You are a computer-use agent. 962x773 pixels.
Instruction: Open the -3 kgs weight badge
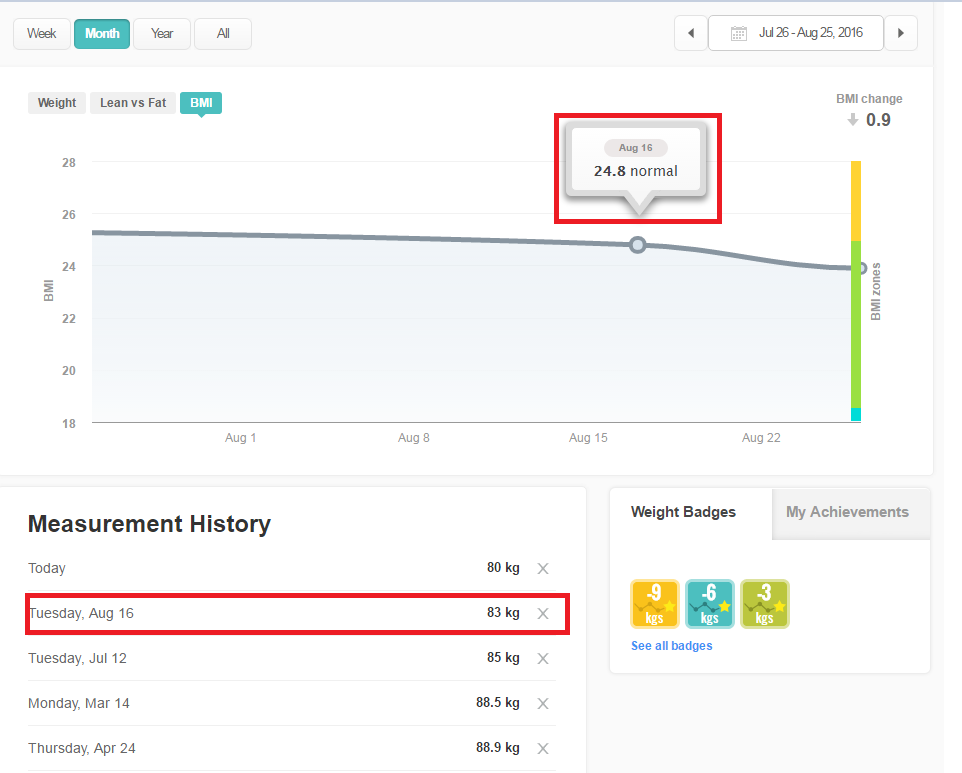point(764,604)
